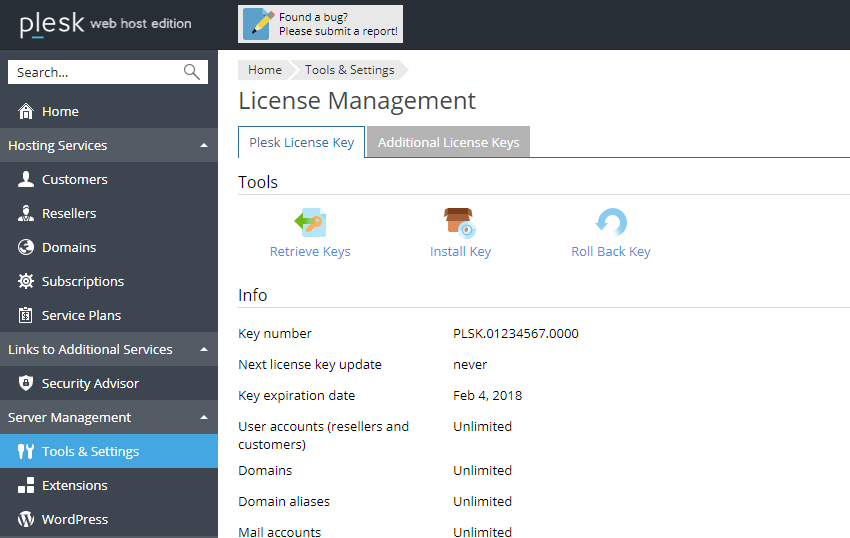Click the License Management heading
Screen dimensions: 850x538
[357, 101]
